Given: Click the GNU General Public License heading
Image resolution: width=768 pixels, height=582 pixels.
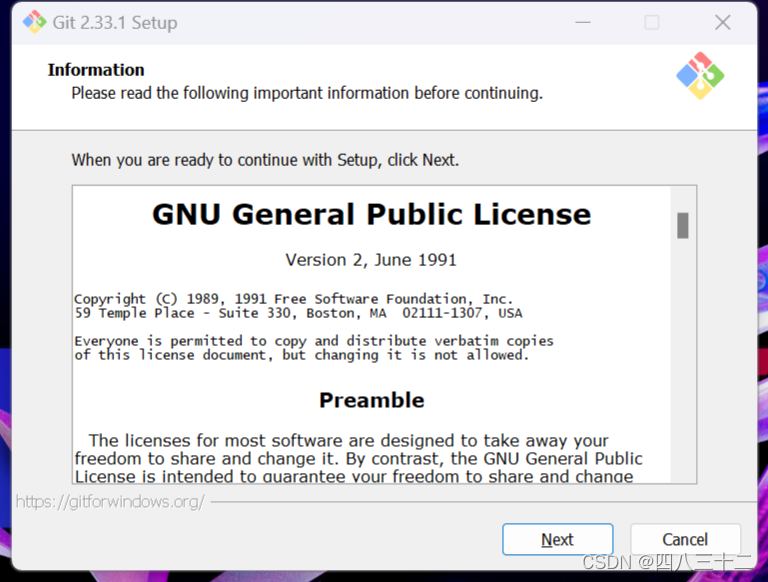Looking at the screenshot, I should point(372,215).
